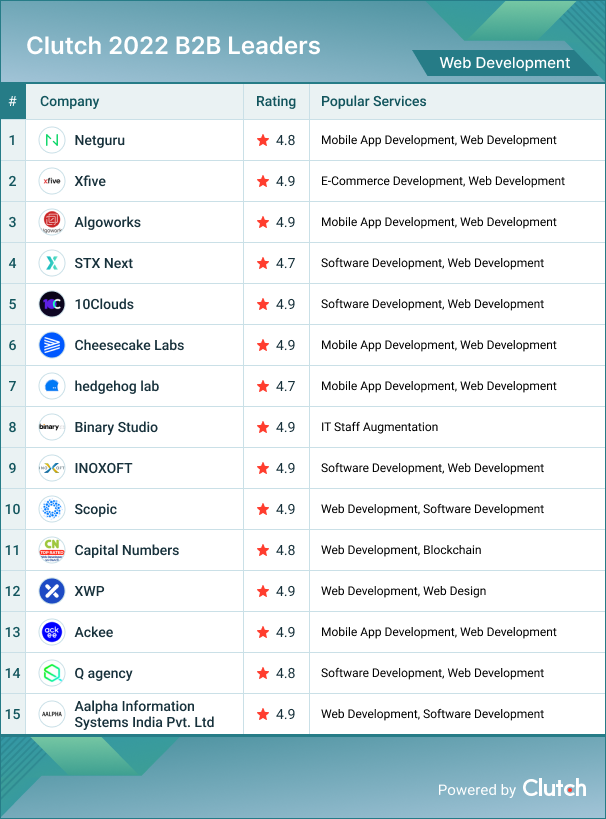Click the 10Clouds company name
Image resolution: width=606 pixels, height=819 pixels.
pos(104,304)
